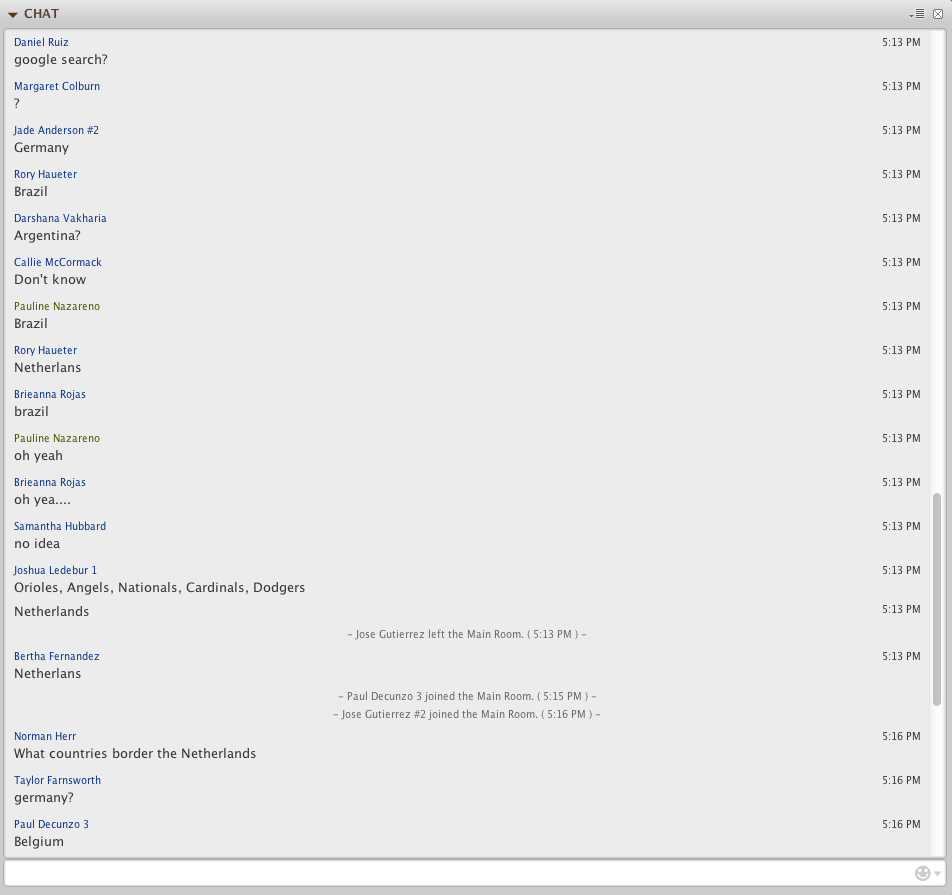The height and width of the screenshot is (895, 952).
Task: Expand the emoticon dropdown arrow
Action: pos(937,874)
